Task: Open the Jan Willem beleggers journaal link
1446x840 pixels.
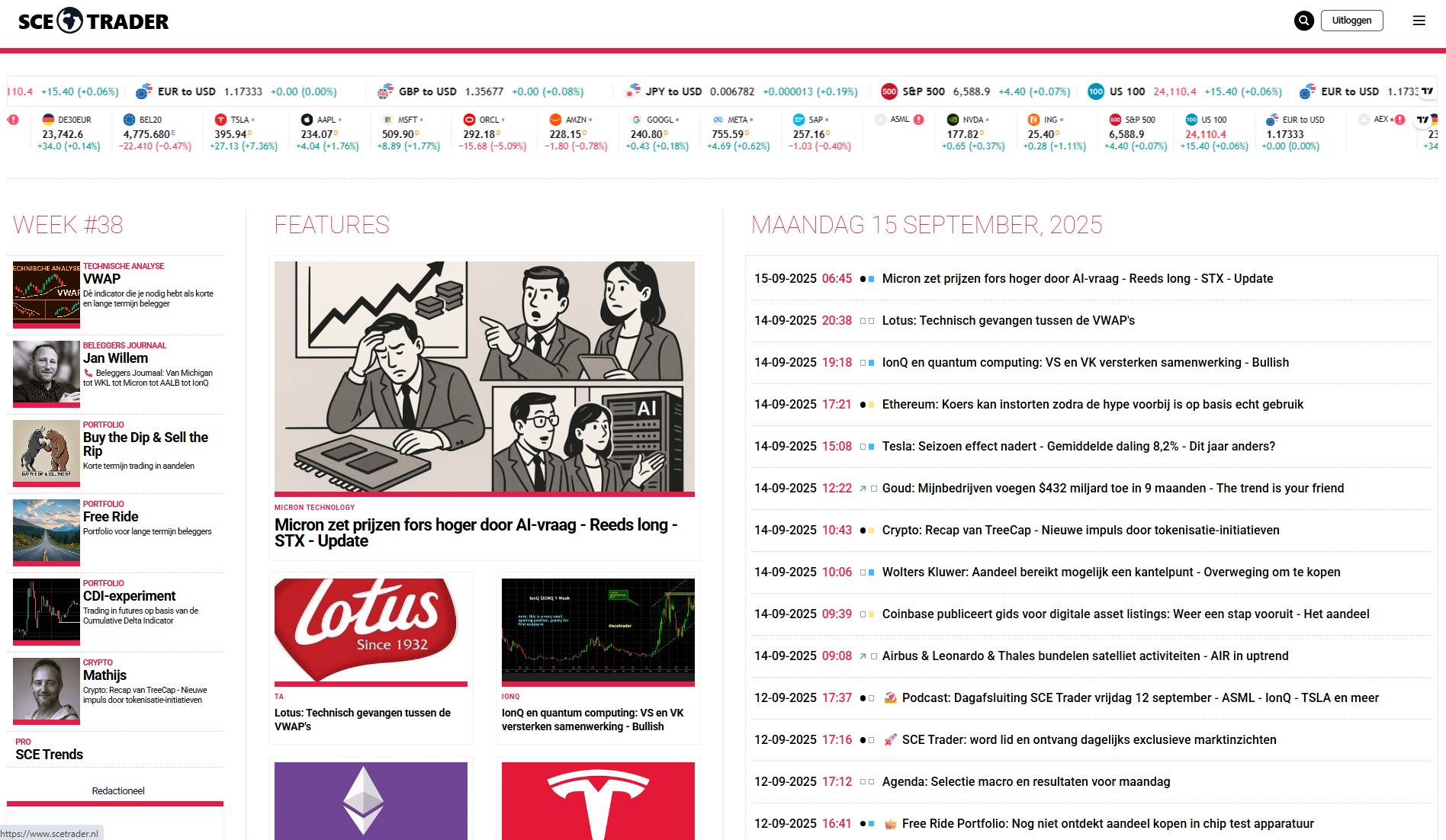Action: [116, 358]
